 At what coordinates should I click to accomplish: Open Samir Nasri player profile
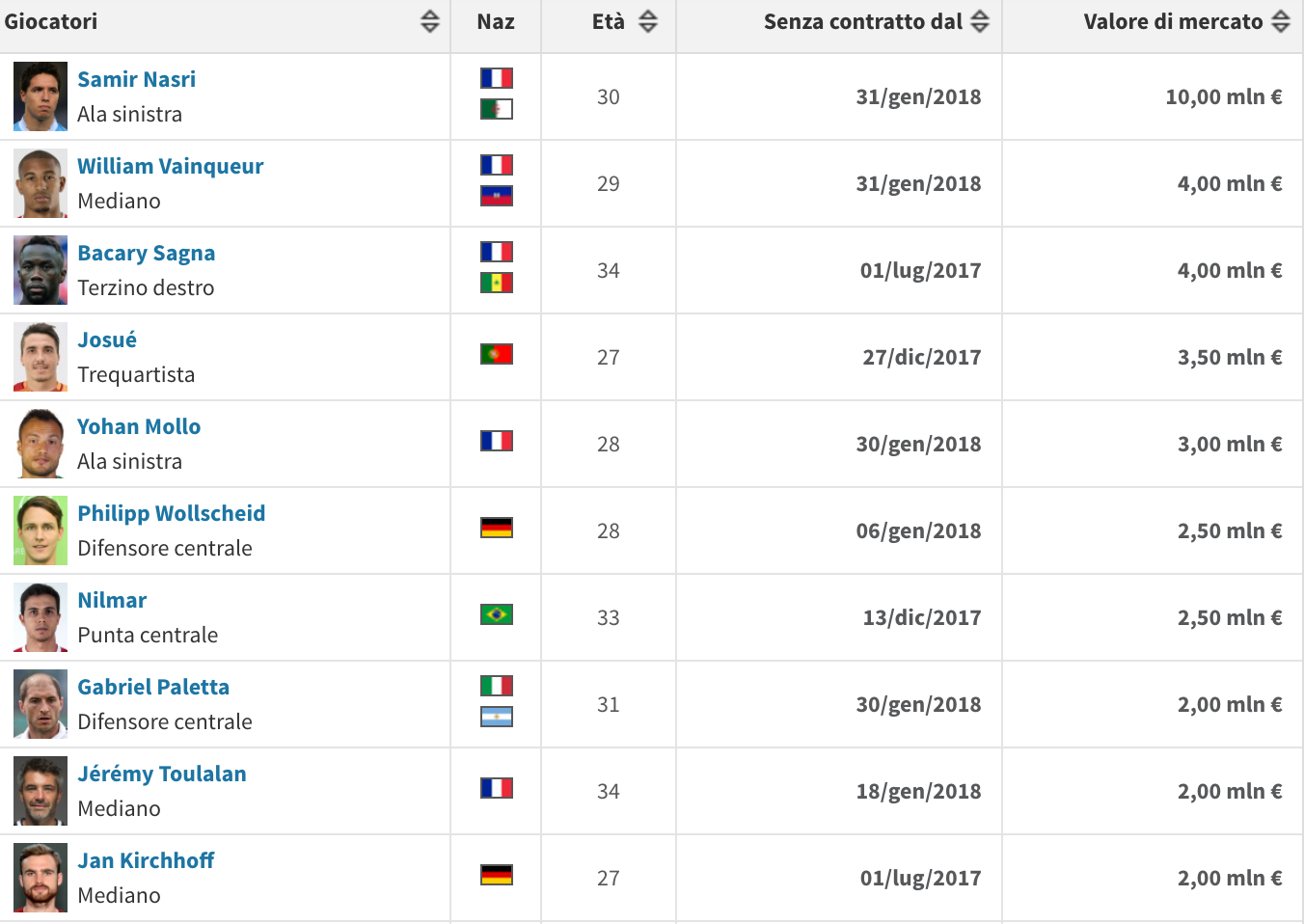point(136,79)
